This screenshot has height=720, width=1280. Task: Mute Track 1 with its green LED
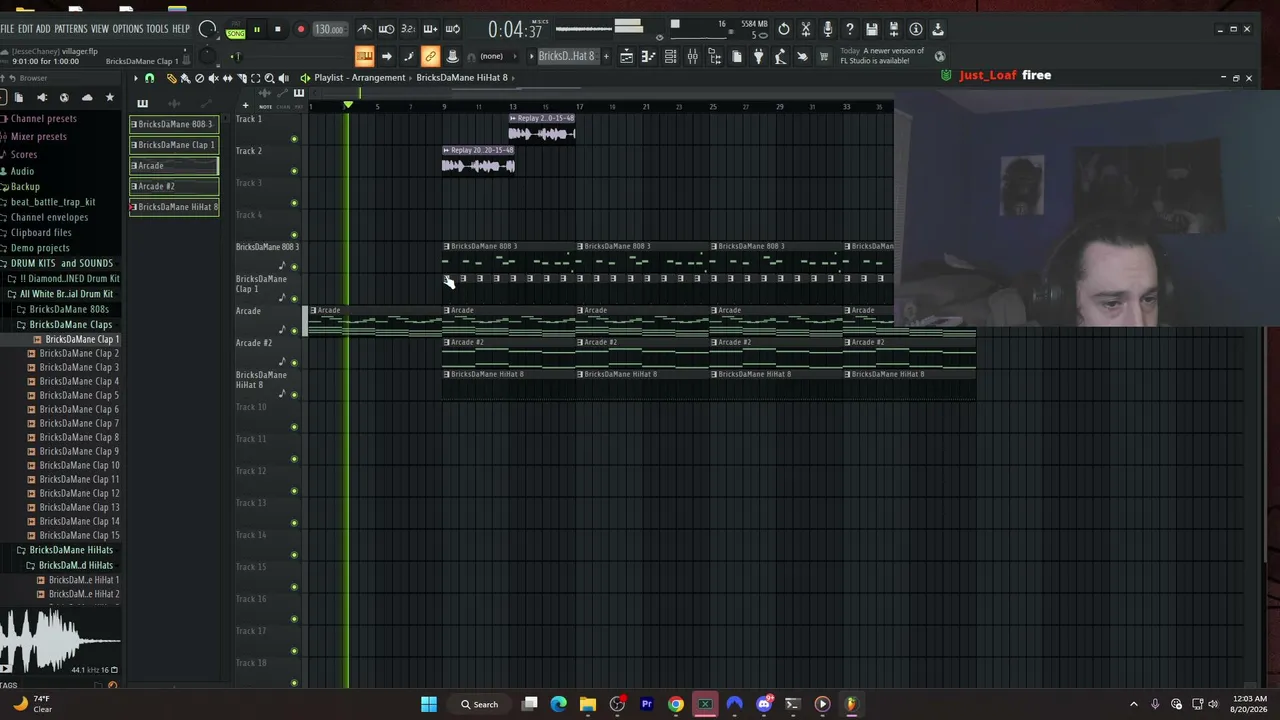pyautogui.click(x=294, y=139)
